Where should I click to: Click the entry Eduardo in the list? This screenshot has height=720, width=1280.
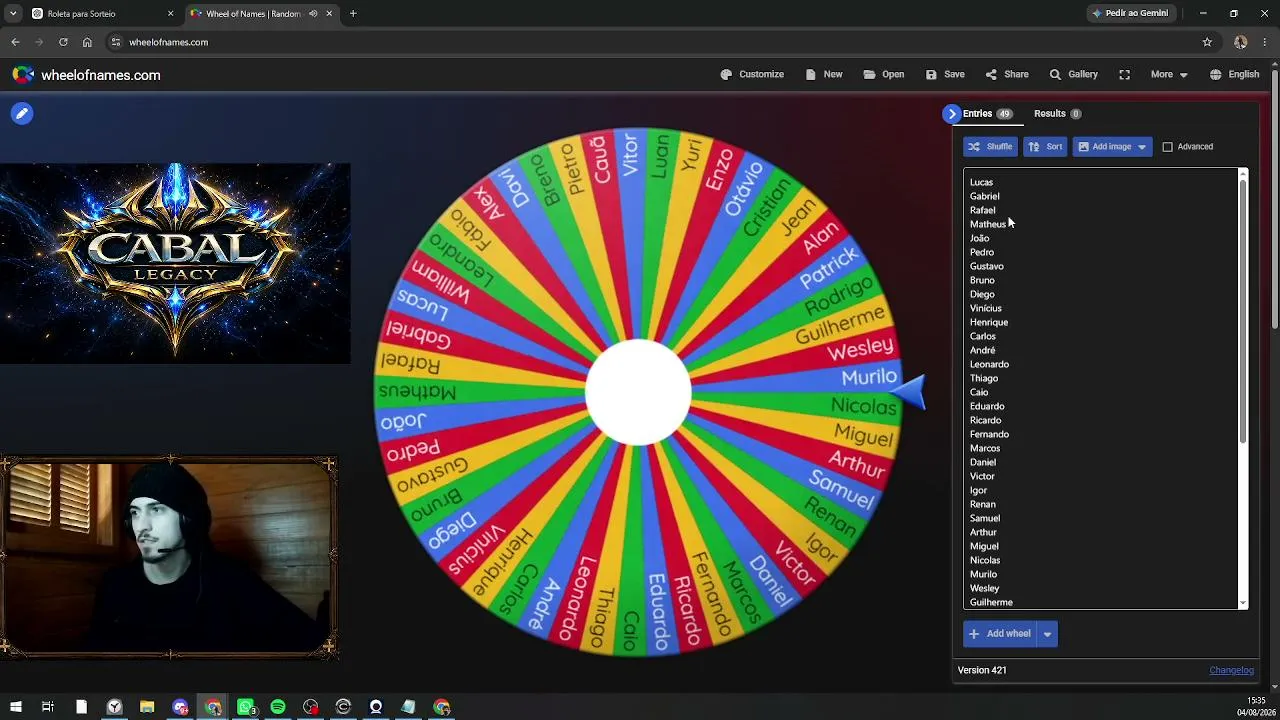pos(986,407)
